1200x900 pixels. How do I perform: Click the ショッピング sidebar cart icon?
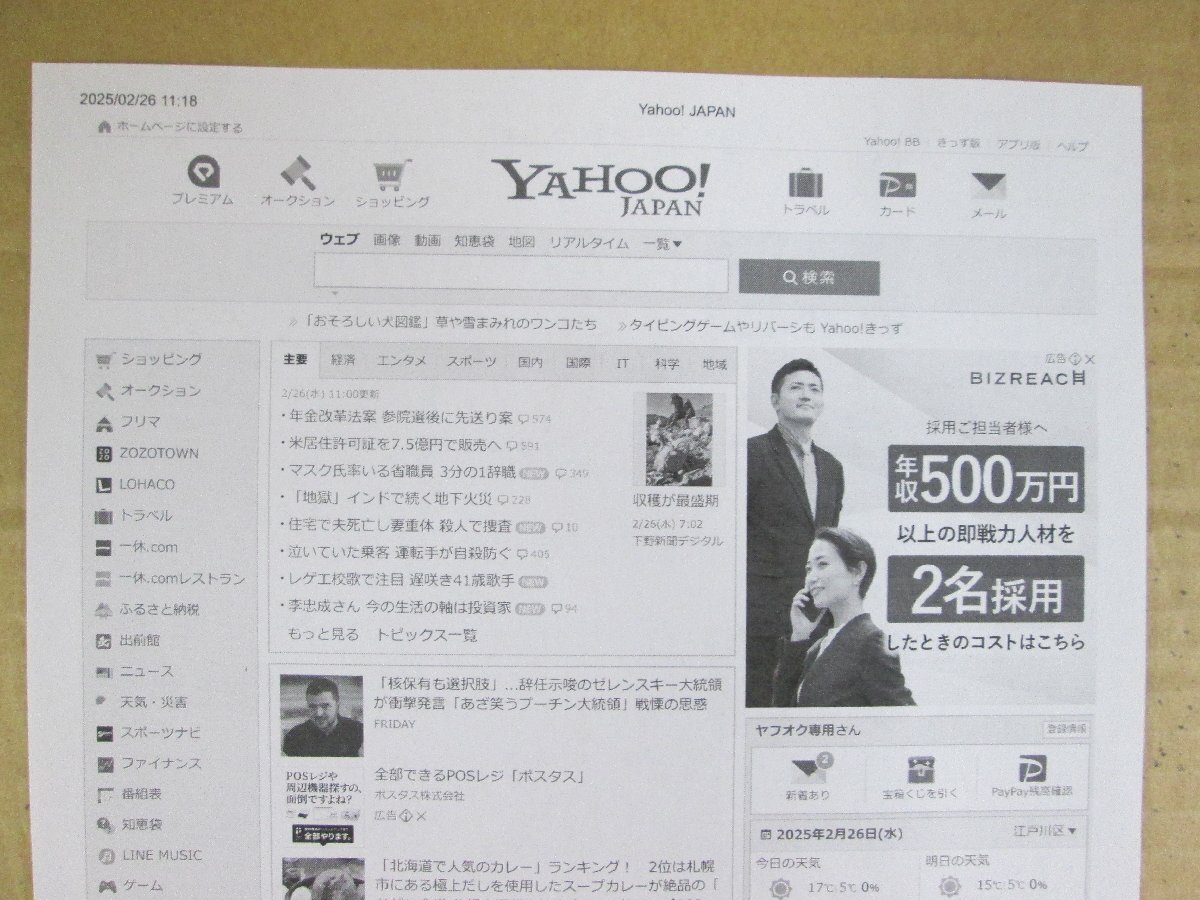tap(104, 360)
